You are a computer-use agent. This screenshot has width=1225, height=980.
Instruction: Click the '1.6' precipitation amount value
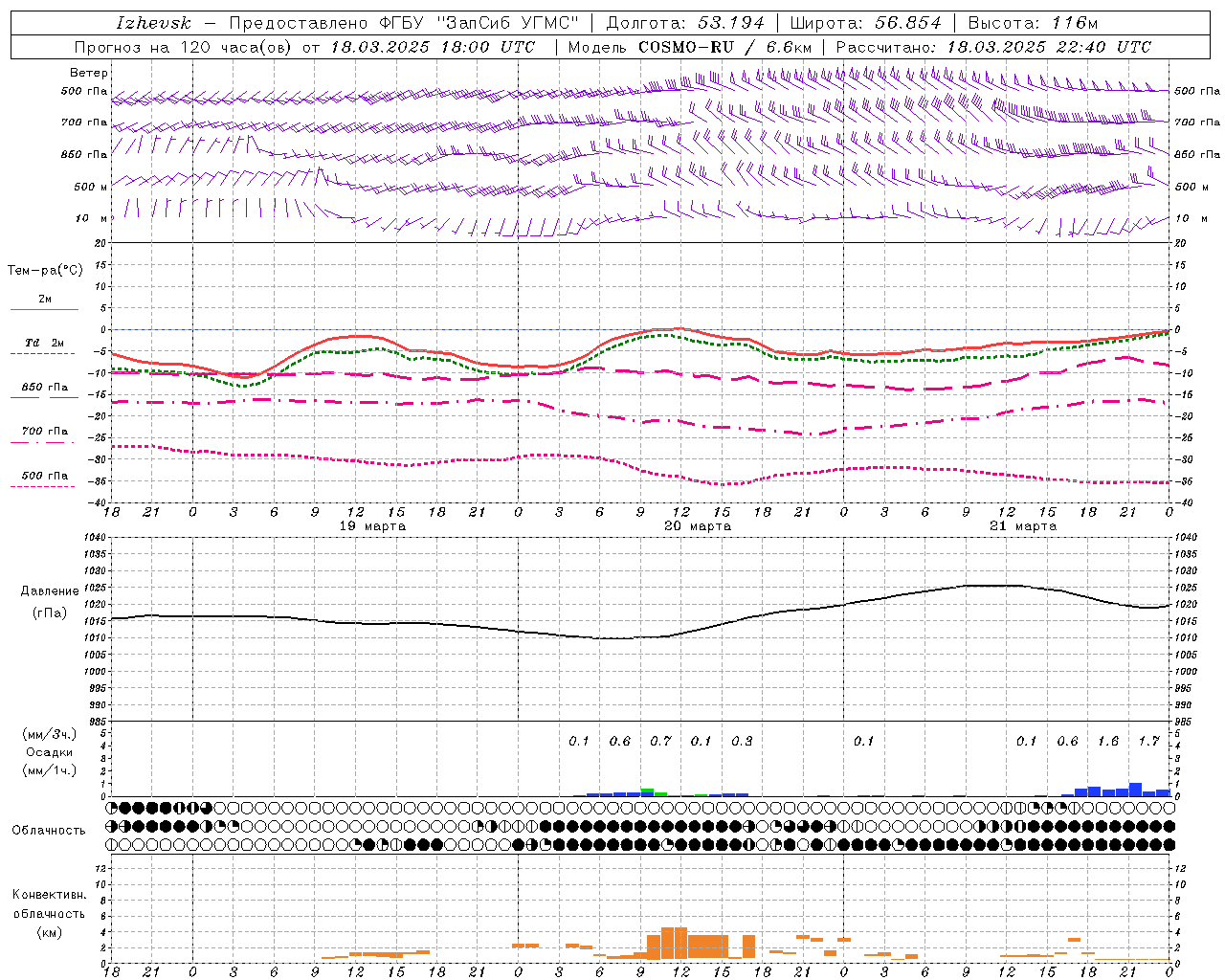click(1108, 742)
